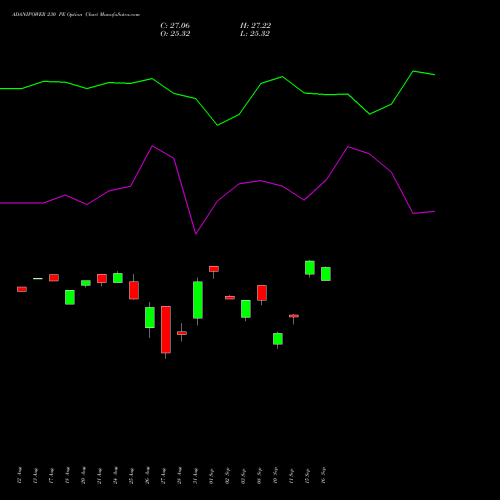Select the 16 Sep date label
This screenshot has height=500, width=500.
tap(323, 476)
